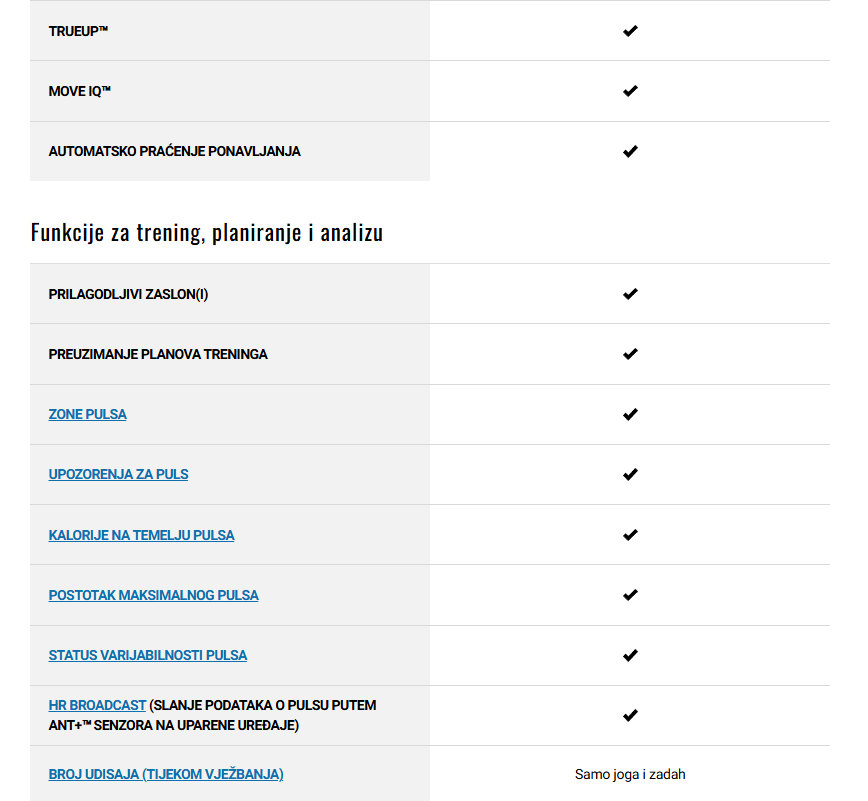Open the UPOZORENJA ZA PULS link
This screenshot has height=801, width=868.
118,474
